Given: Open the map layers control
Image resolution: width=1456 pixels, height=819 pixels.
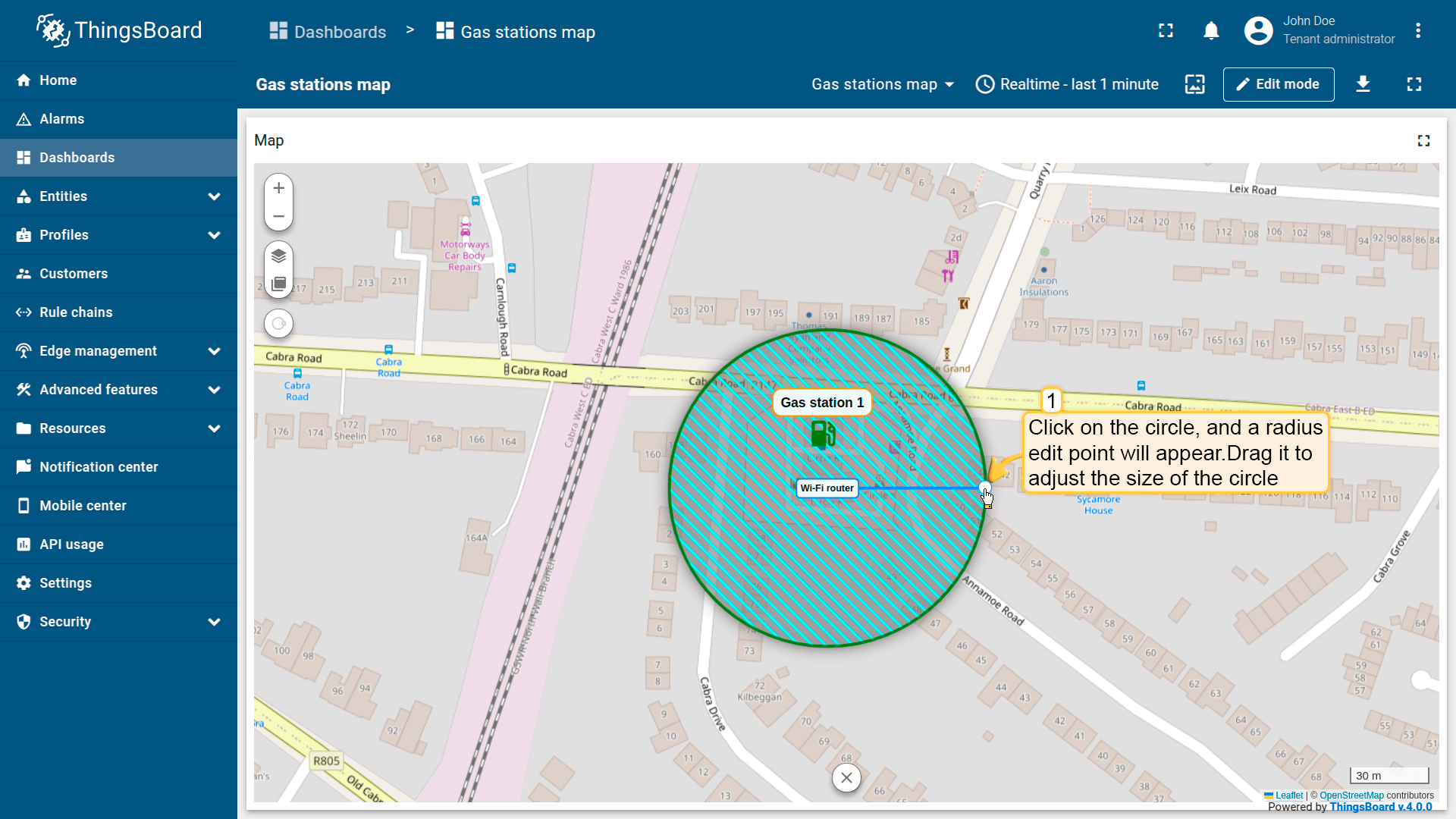Looking at the screenshot, I should (x=278, y=256).
